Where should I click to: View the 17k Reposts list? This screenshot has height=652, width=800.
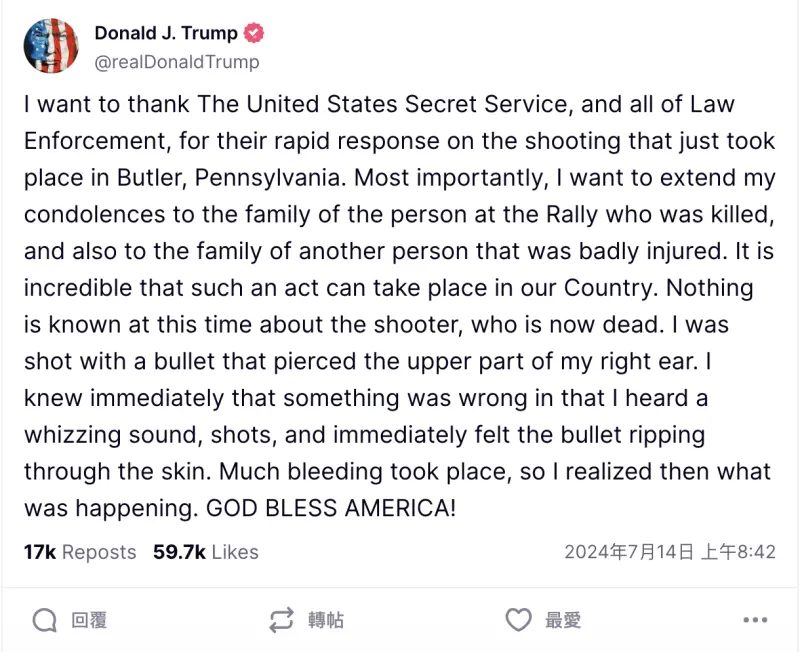point(80,552)
